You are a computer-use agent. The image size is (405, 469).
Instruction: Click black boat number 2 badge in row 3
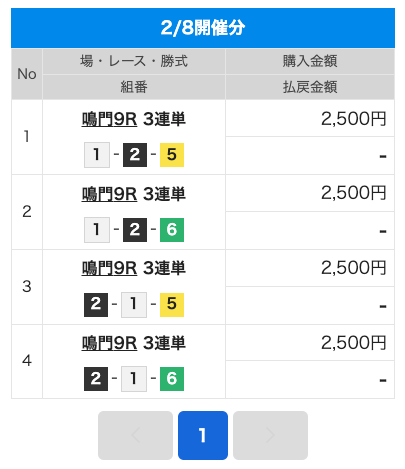coord(96,304)
